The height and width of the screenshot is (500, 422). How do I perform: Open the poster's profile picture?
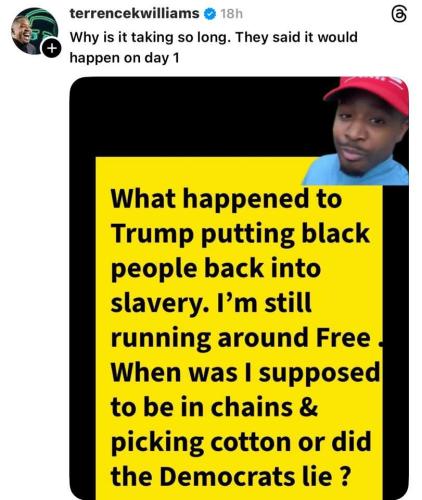35,31
